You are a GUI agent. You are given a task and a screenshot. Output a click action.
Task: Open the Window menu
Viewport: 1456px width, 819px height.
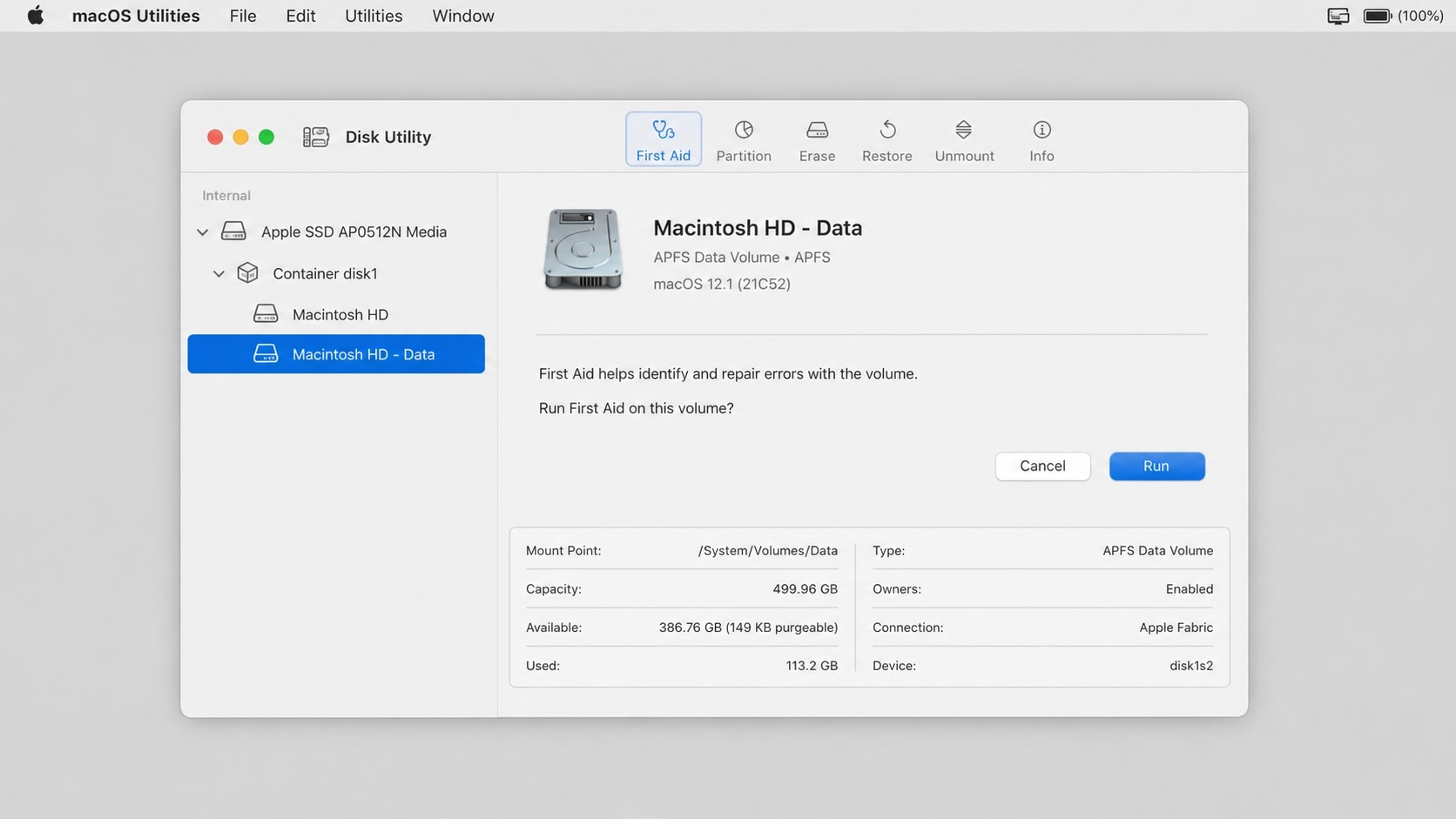coord(463,16)
